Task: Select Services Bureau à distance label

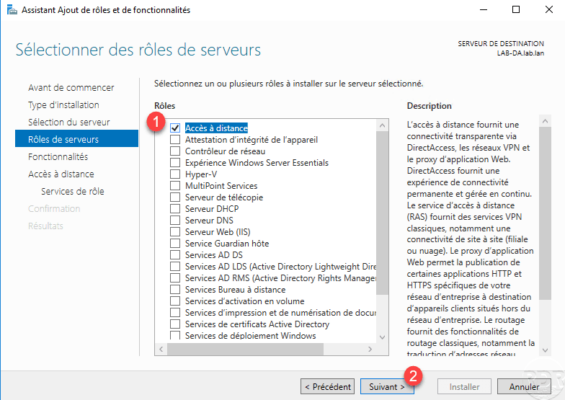Action: [235, 289]
